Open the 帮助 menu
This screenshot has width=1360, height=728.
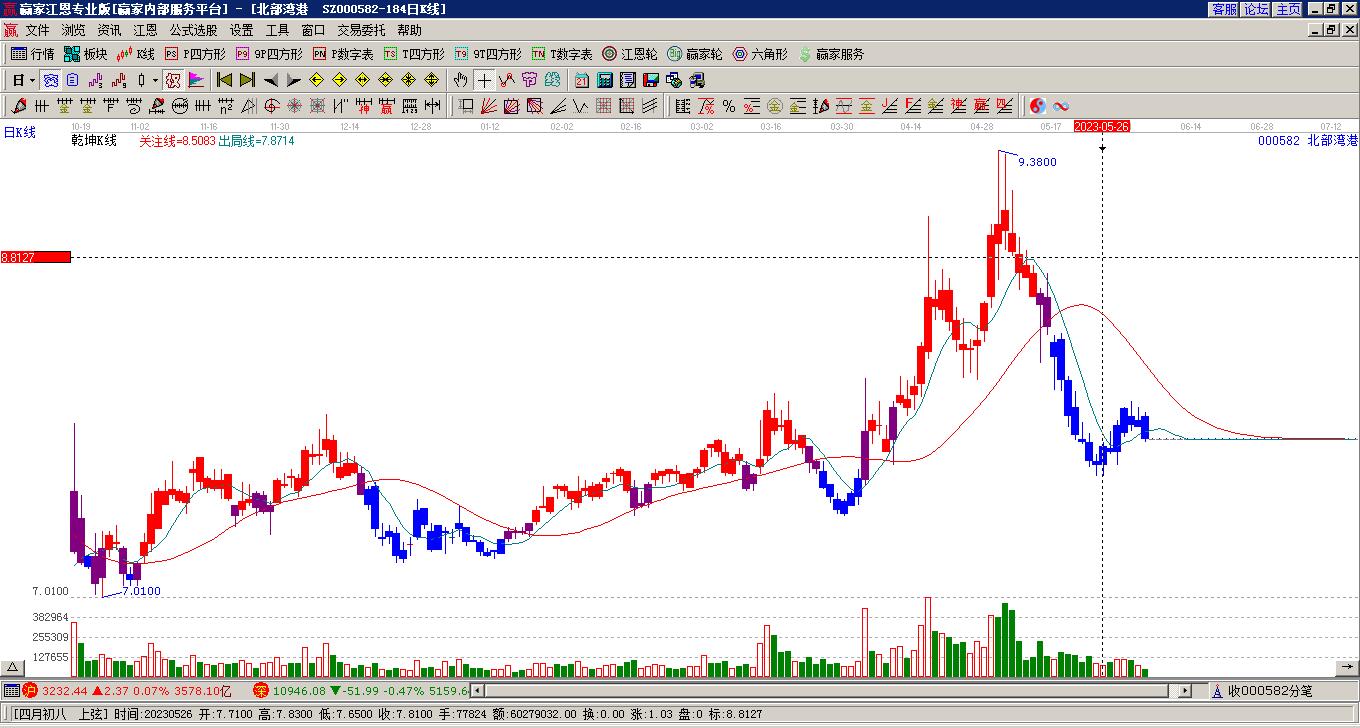click(409, 31)
